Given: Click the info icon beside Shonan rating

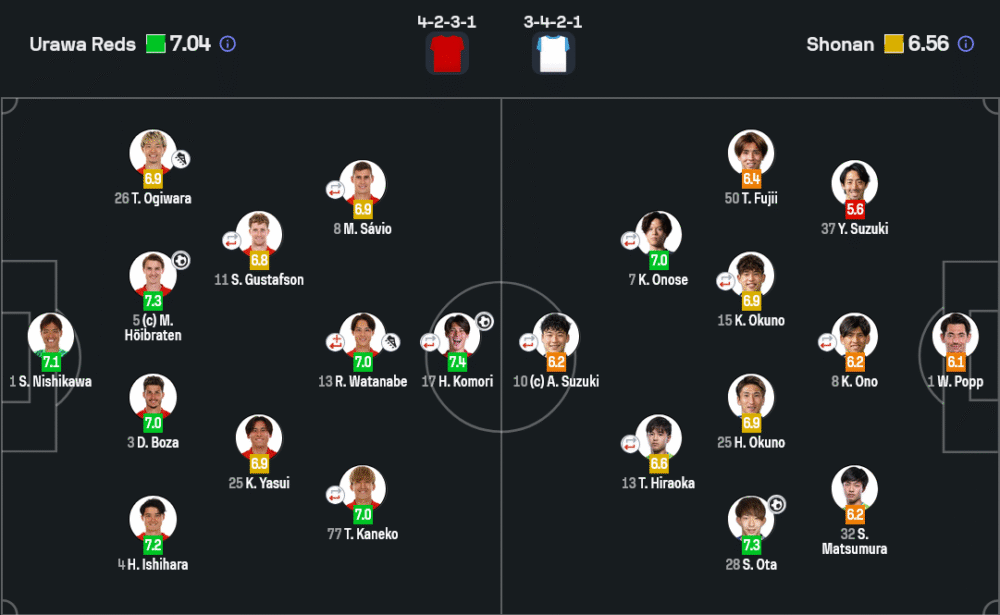Looking at the screenshot, I should pos(965,44).
